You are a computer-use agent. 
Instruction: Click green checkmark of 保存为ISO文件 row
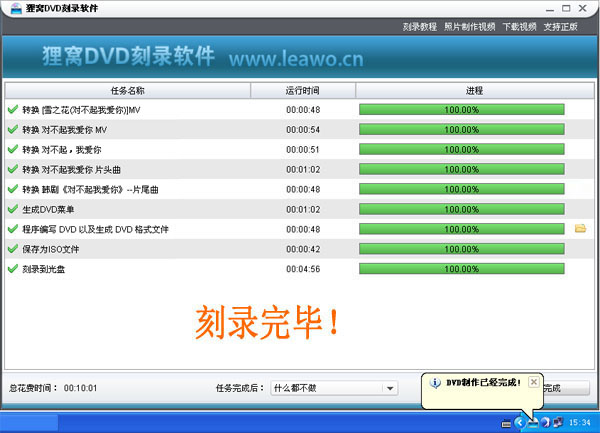13,249
